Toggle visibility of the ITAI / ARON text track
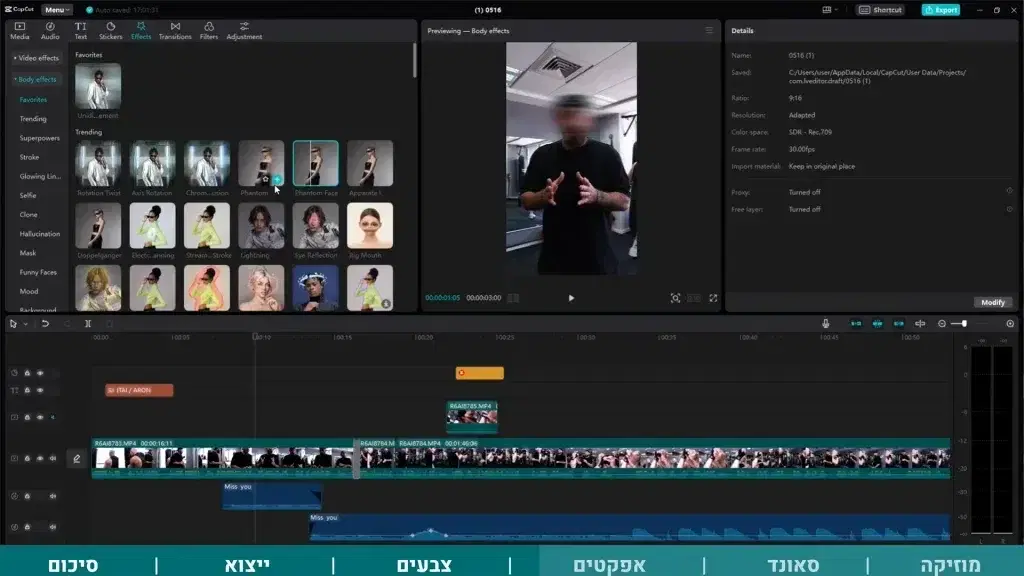This screenshot has height=576, width=1024. coord(40,391)
